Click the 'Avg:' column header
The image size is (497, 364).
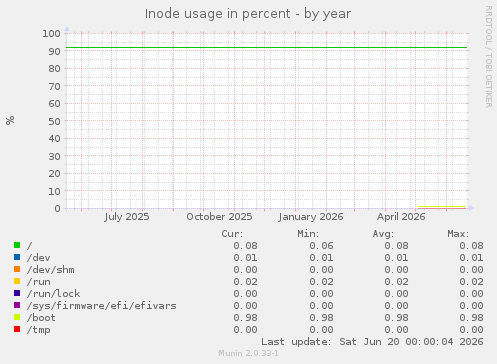click(x=383, y=234)
